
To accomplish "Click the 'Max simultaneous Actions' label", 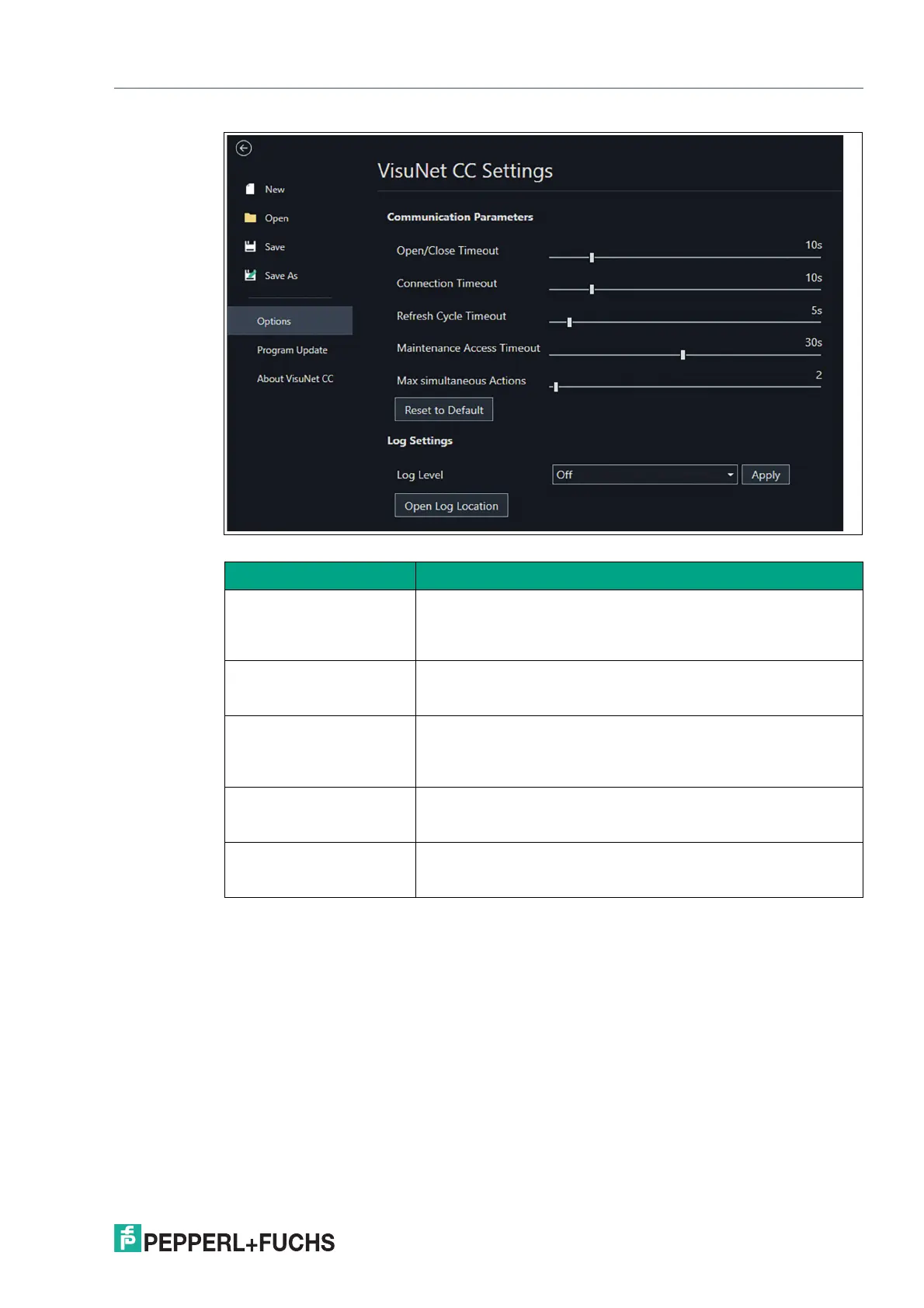I will click(x=461, y=381).
